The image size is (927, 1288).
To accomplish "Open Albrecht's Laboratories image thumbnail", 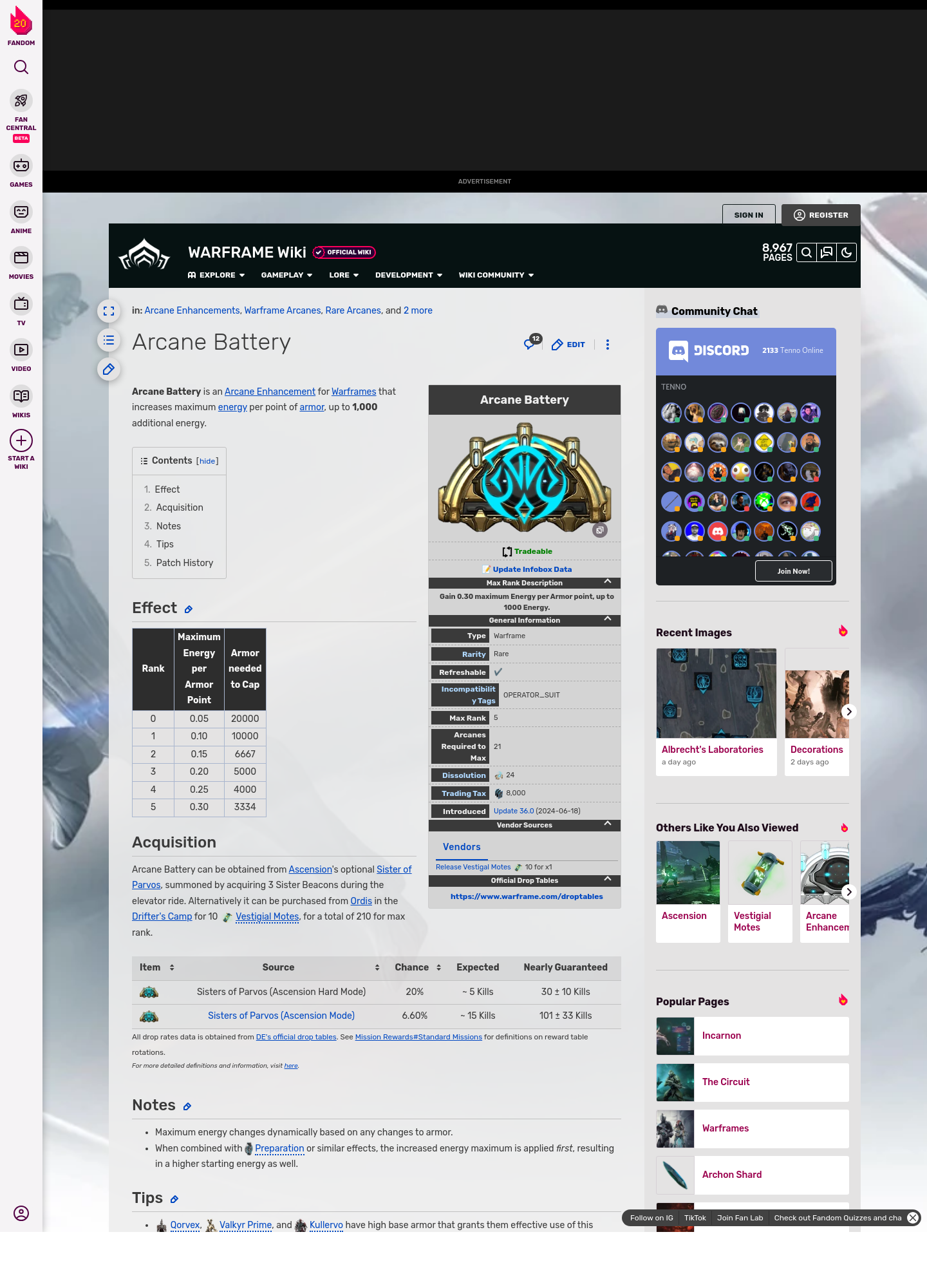I will point(716,693).
